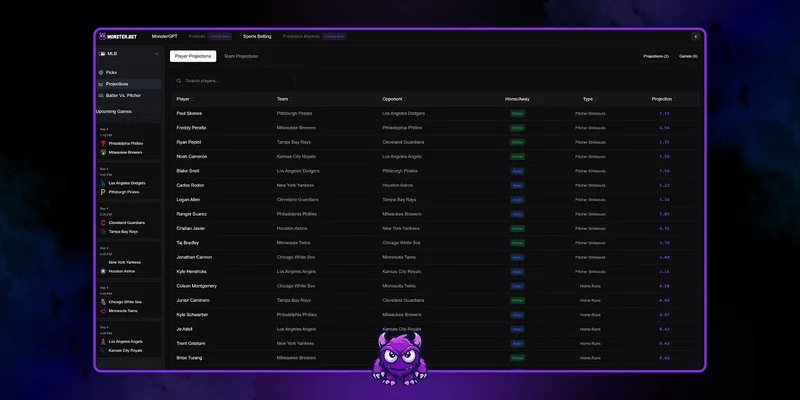
Task: Click the Search players input field
Action: pos(233,81)
